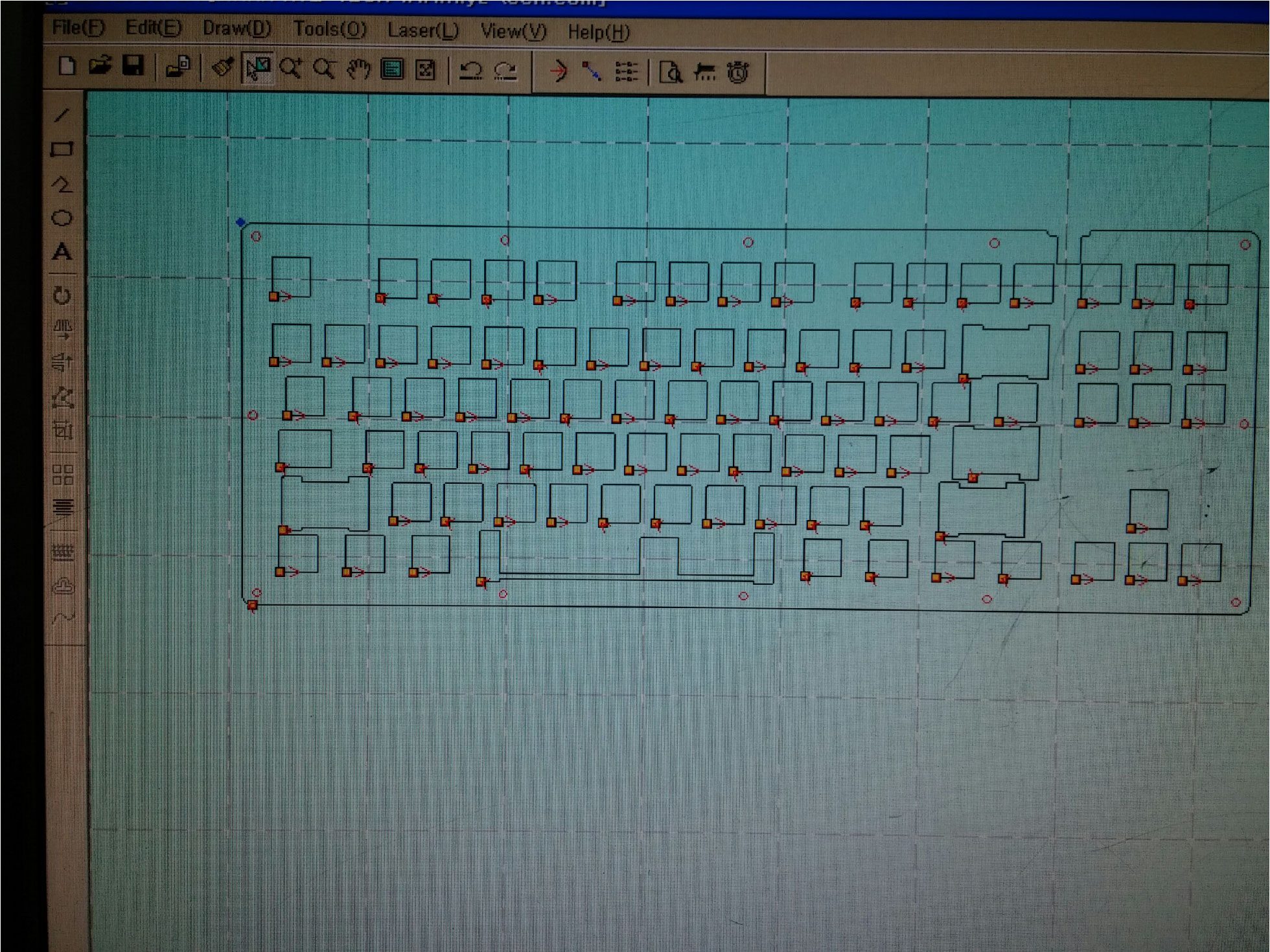Open the Laser(L) menu
The width and height of the screenshot is (1270, 952).
tap(423, 30)
